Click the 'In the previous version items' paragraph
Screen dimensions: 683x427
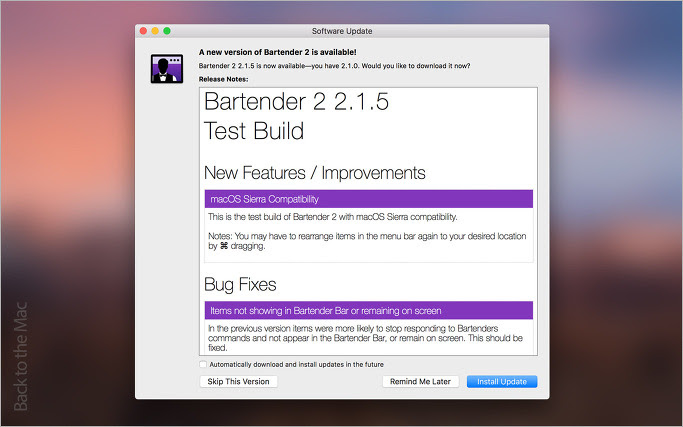(365, 338)
